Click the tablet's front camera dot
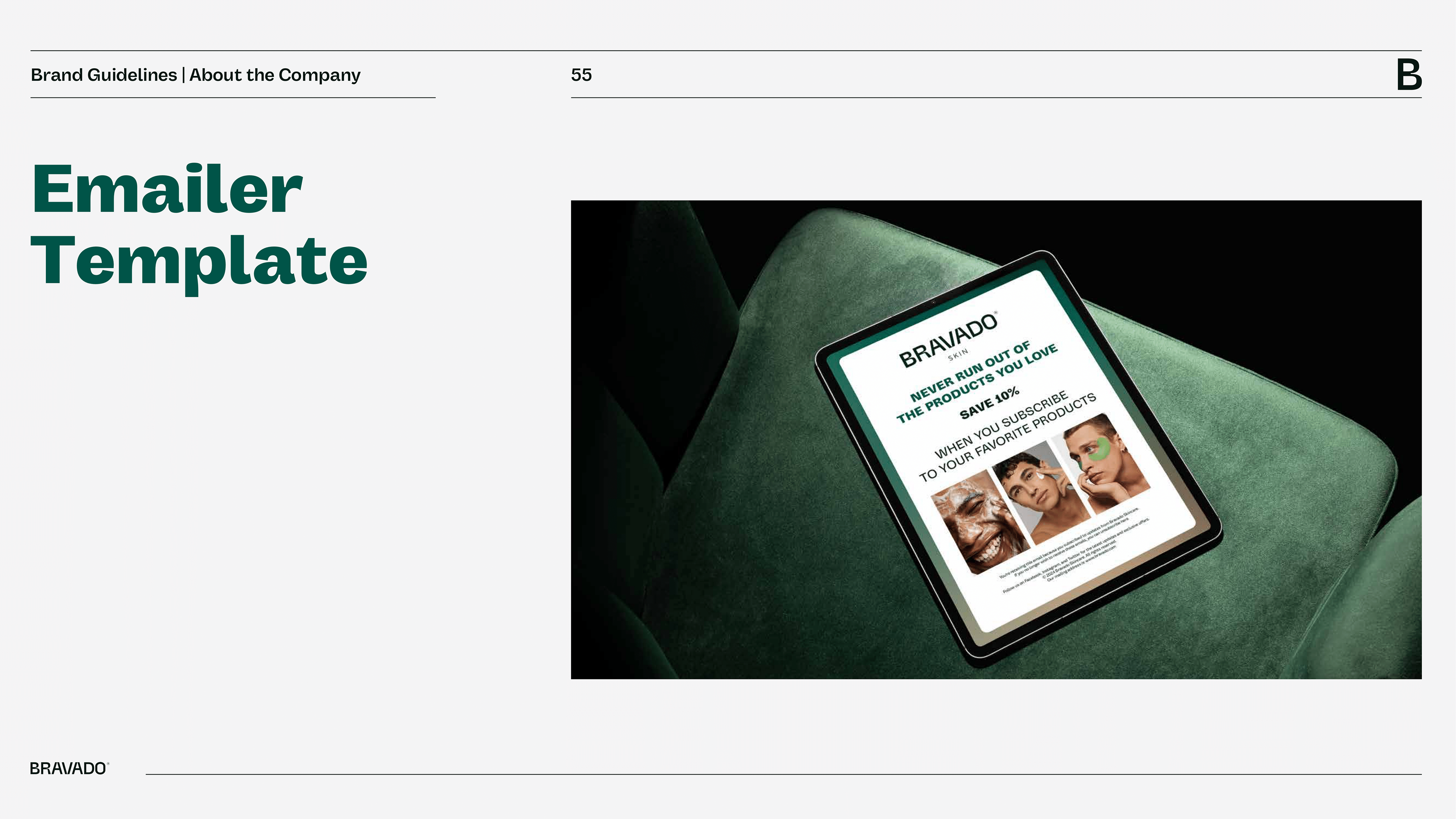The height and width of the screenshot is (819, 1456). tap(933, 303)
